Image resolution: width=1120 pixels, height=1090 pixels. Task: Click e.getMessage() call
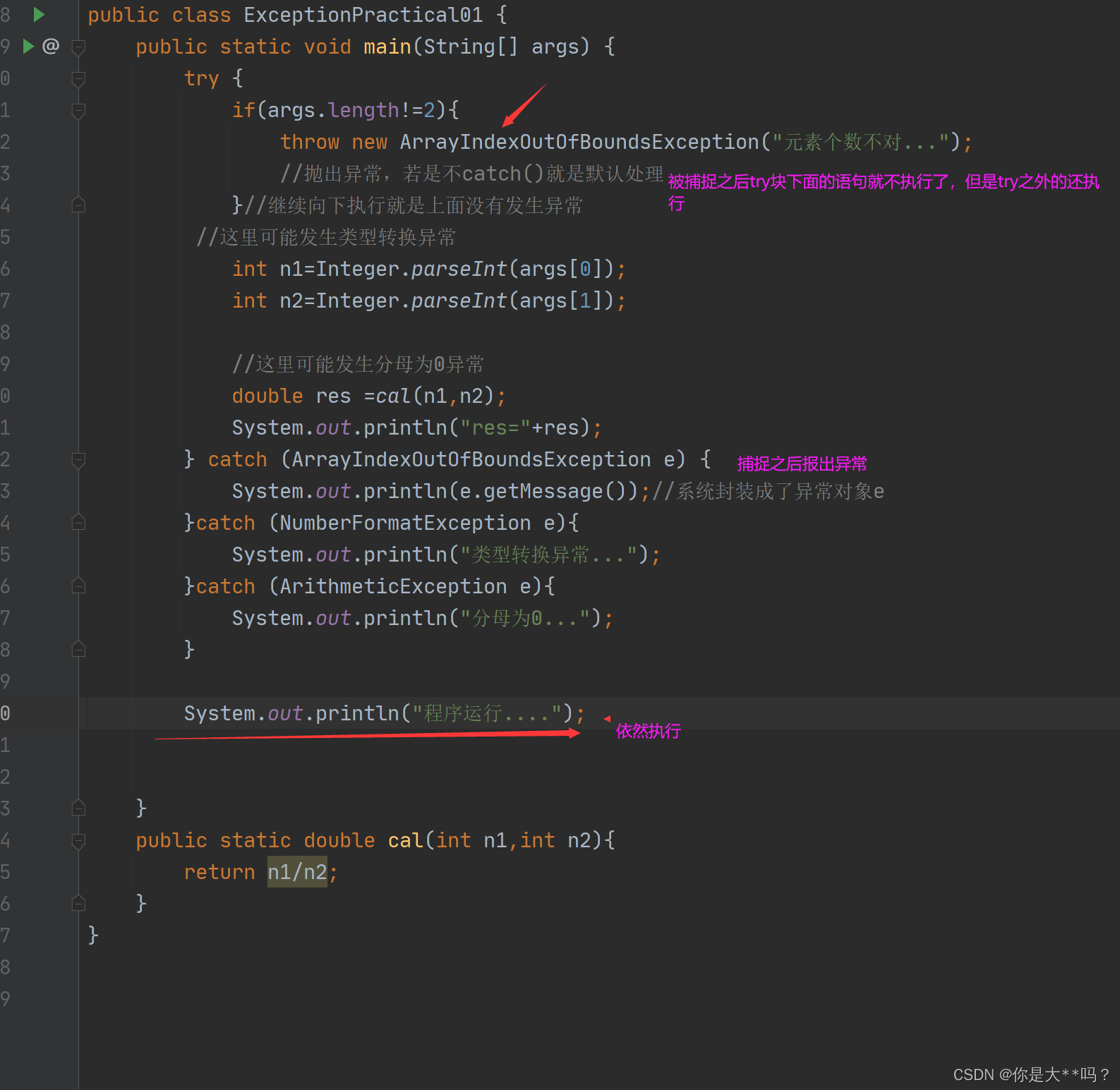[x=549, y=491]
